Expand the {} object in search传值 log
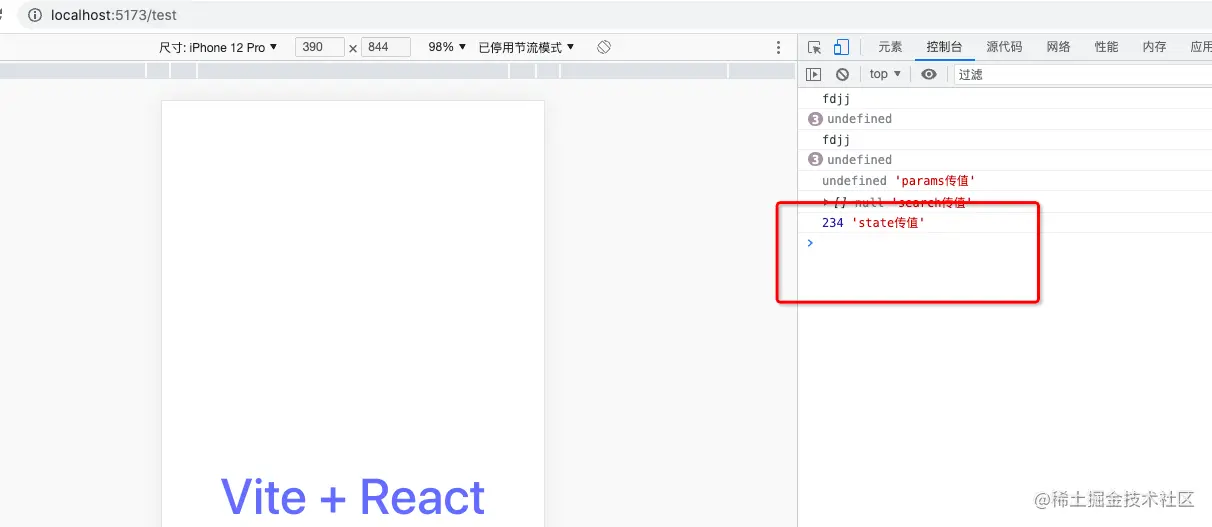Viewport: 1212px width, 527px height. coord(826,202)
